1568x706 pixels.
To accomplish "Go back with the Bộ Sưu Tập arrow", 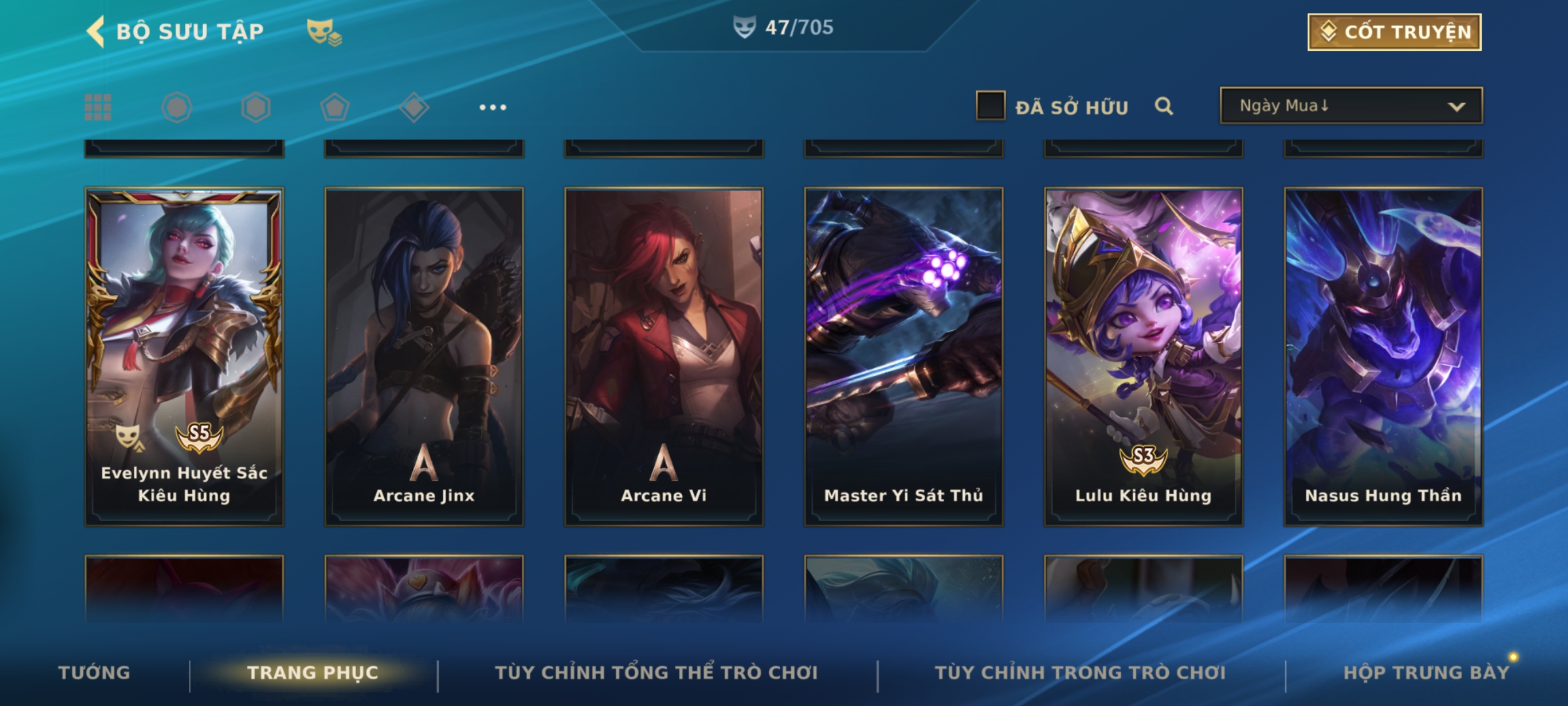I will point(95,31).
